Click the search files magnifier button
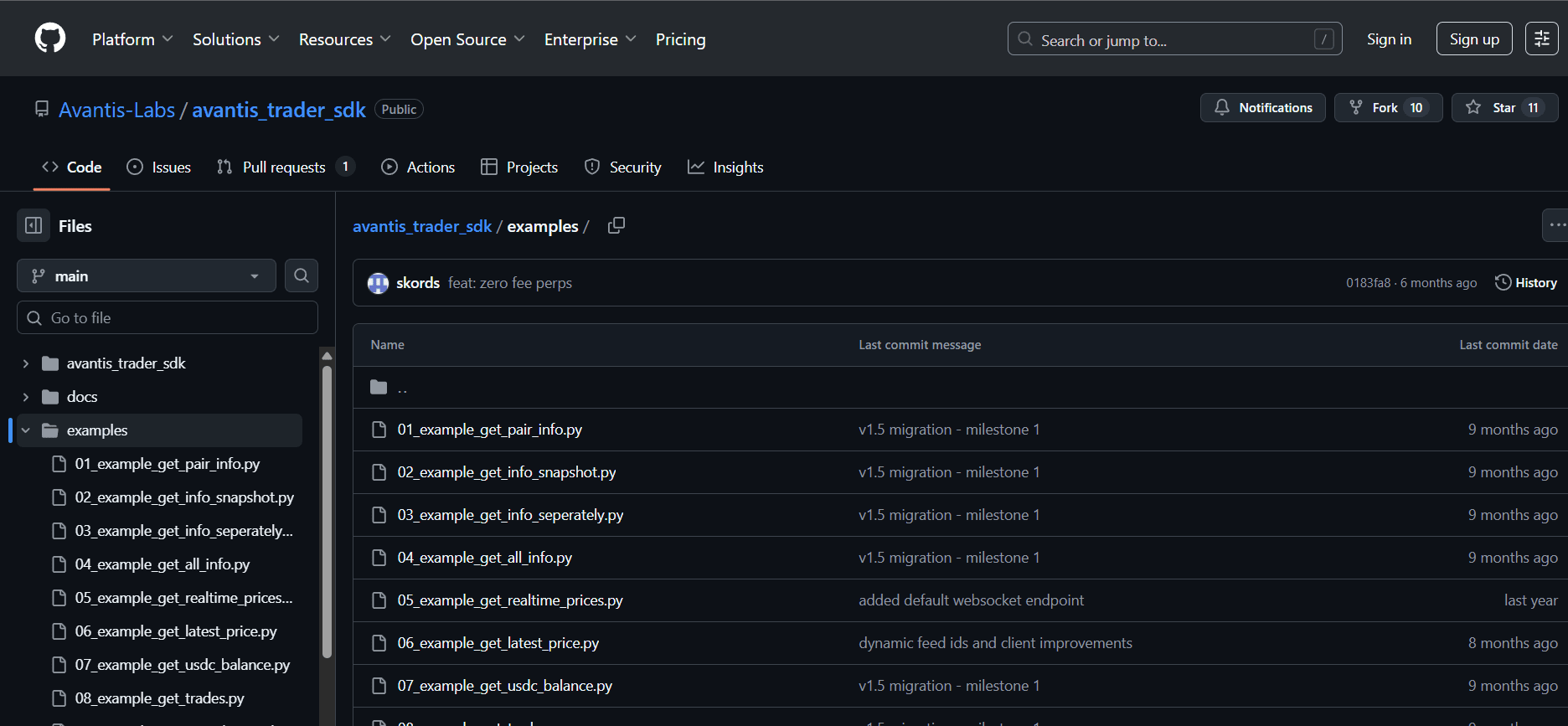This screenshot has width=1568, height=726. pos(302,275)
